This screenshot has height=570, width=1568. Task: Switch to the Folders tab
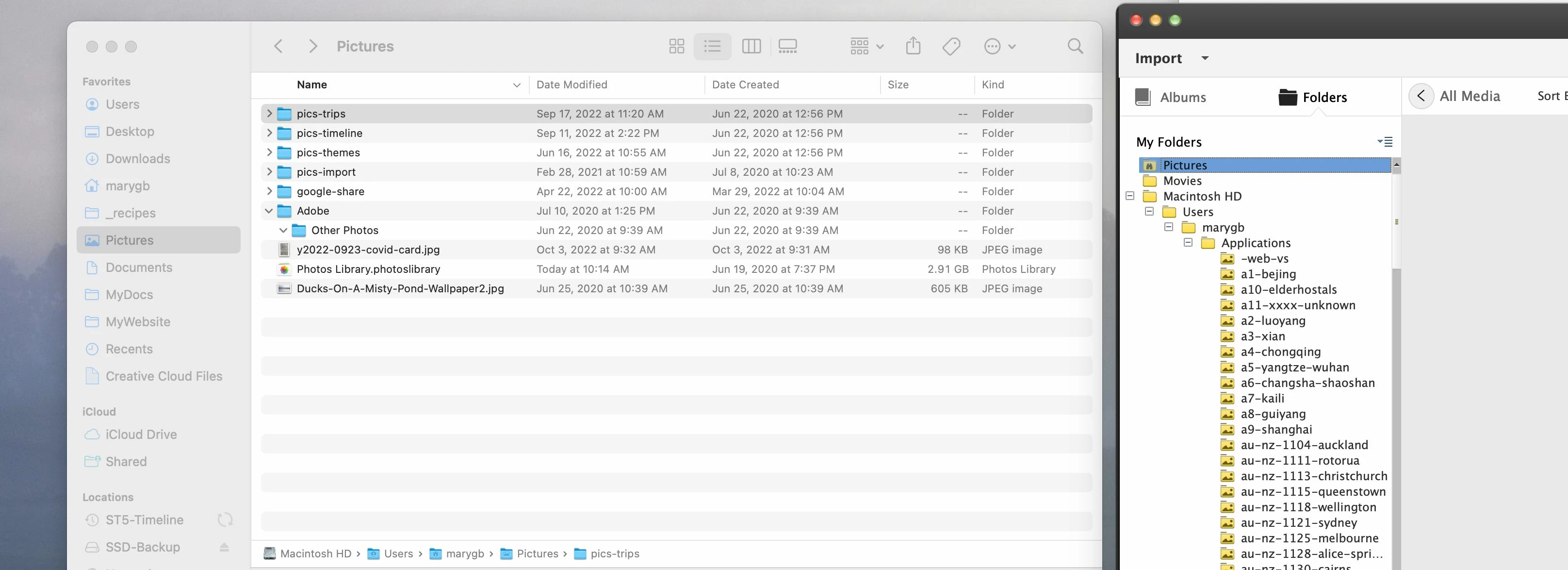coord(1313,98)
